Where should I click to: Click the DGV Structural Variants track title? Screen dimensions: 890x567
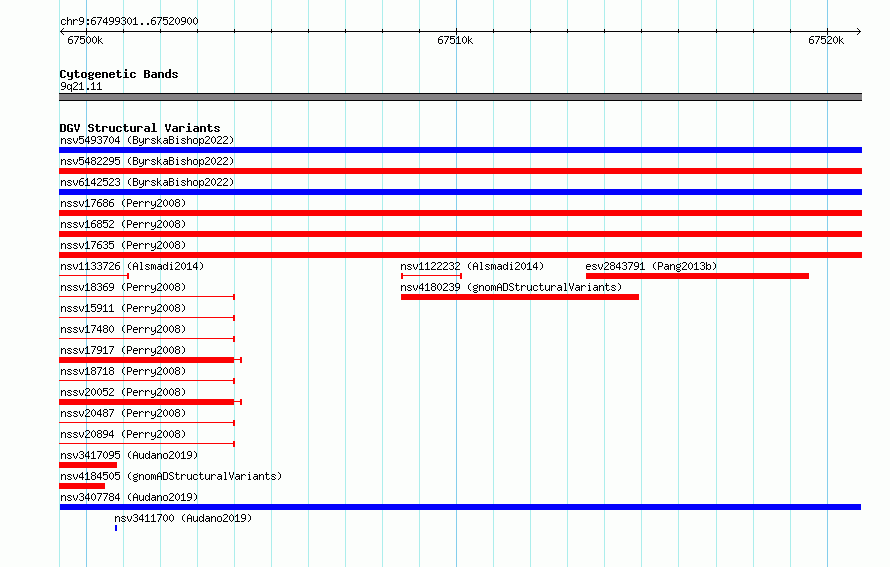coord(140,128)
